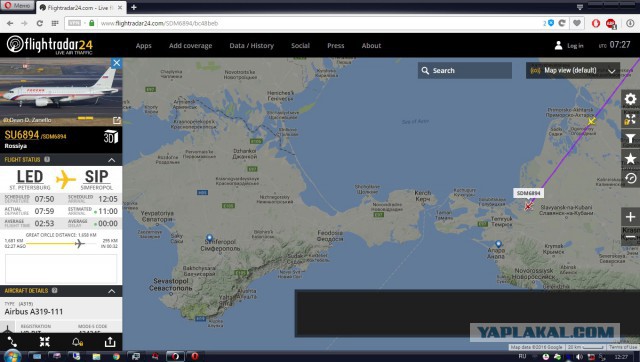Click the Flightradar24 logo
The image size is (640, 362).
50,45
